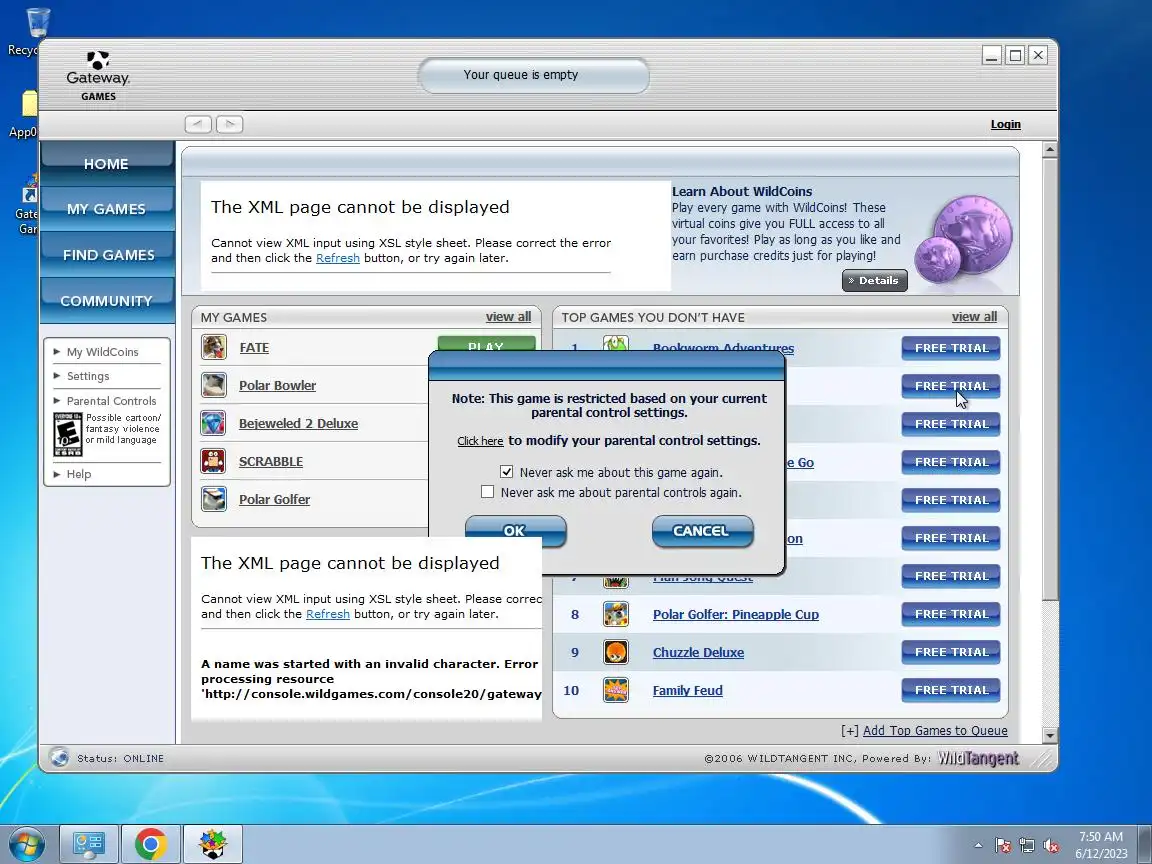
Task: Click FREE TRIAL for Bookworm Adventures
Action: tap(951, 348)
